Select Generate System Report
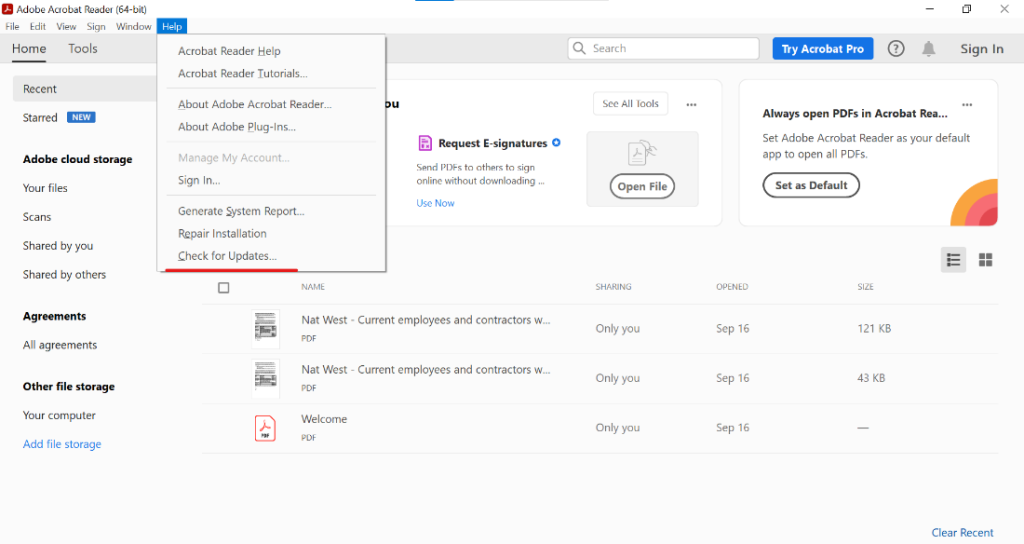Viewport: 1024px width, 544px height. pos(241,211)
